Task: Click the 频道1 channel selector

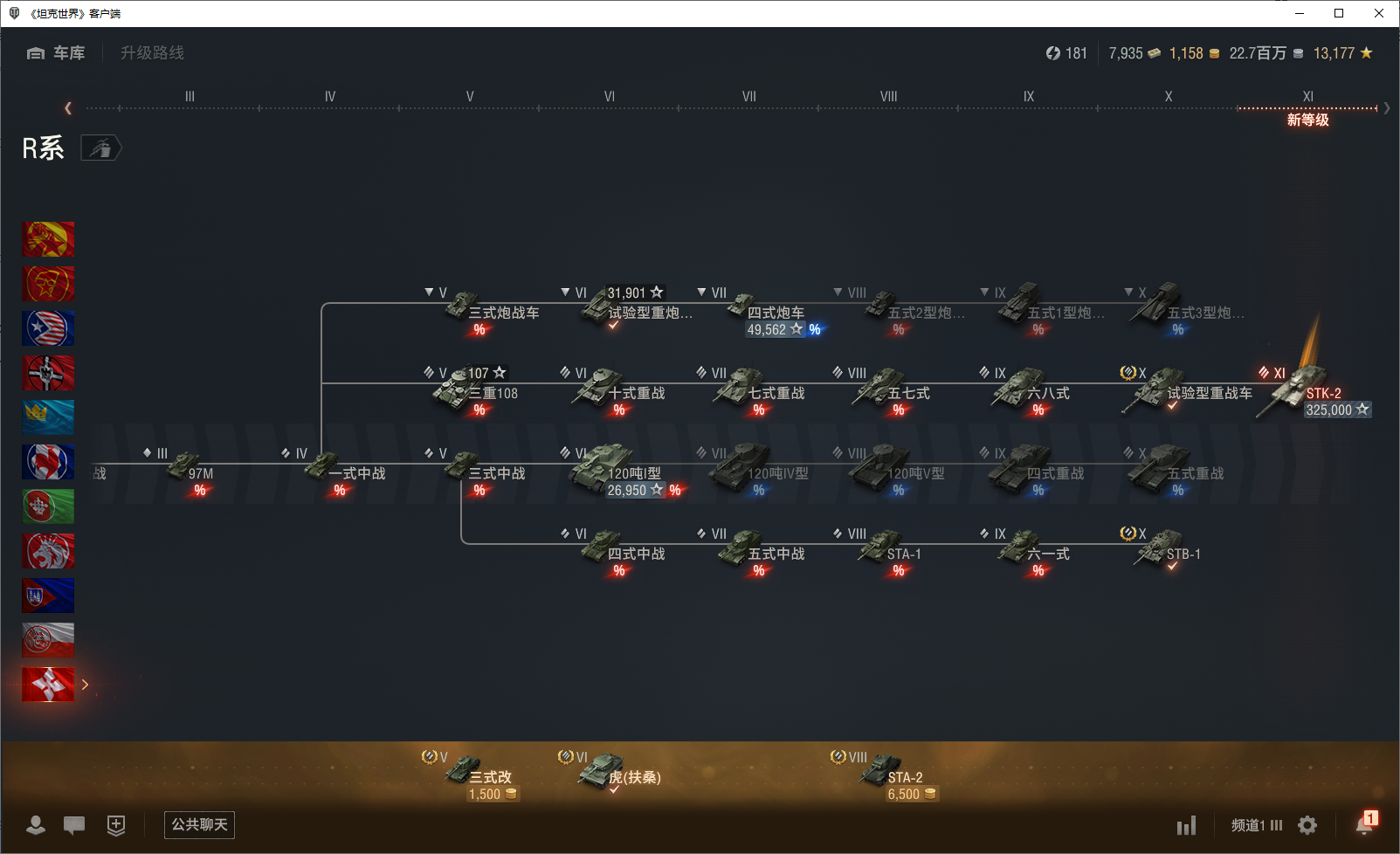Action: [1257, 825]
